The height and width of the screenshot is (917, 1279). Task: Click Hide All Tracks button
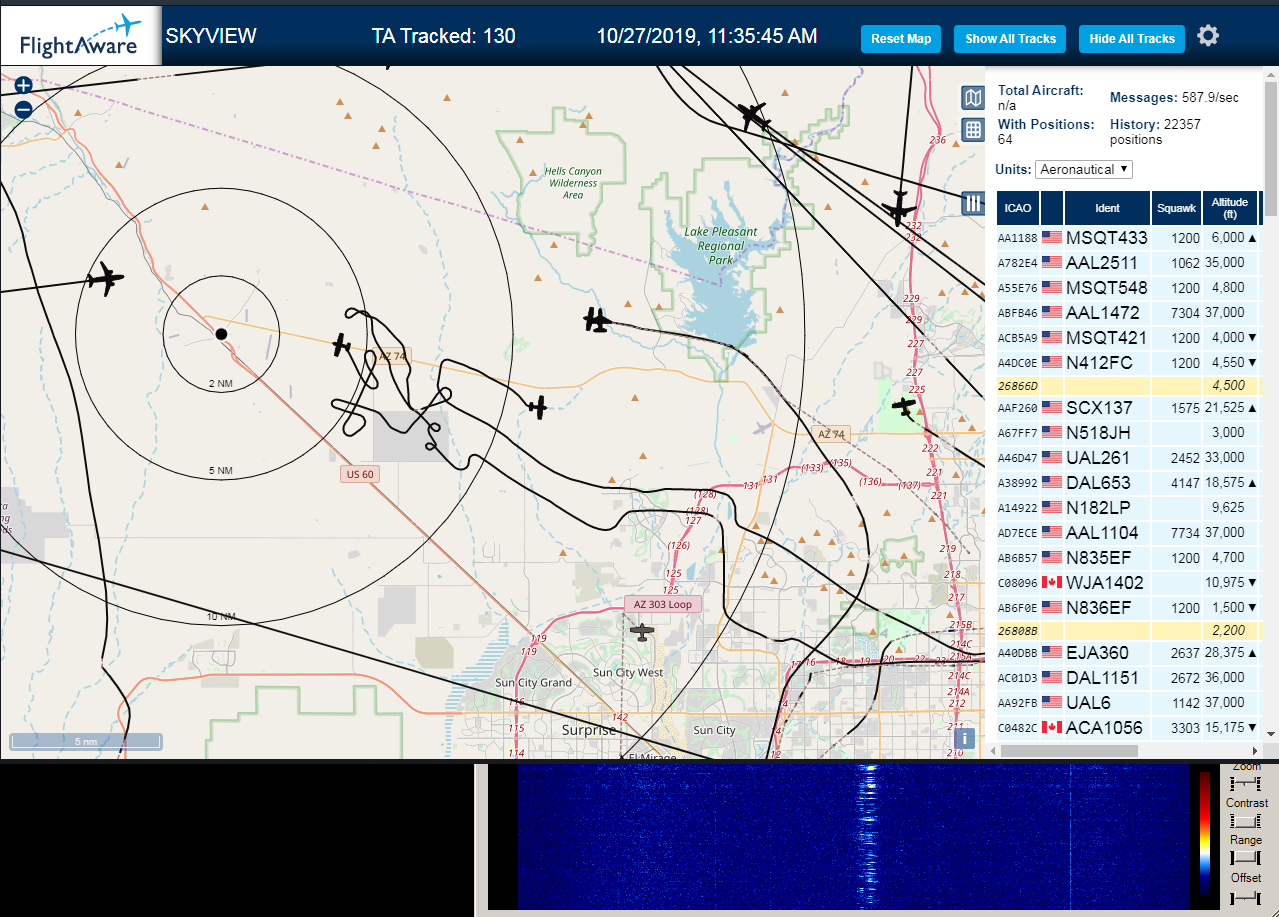click(1132, 39)
